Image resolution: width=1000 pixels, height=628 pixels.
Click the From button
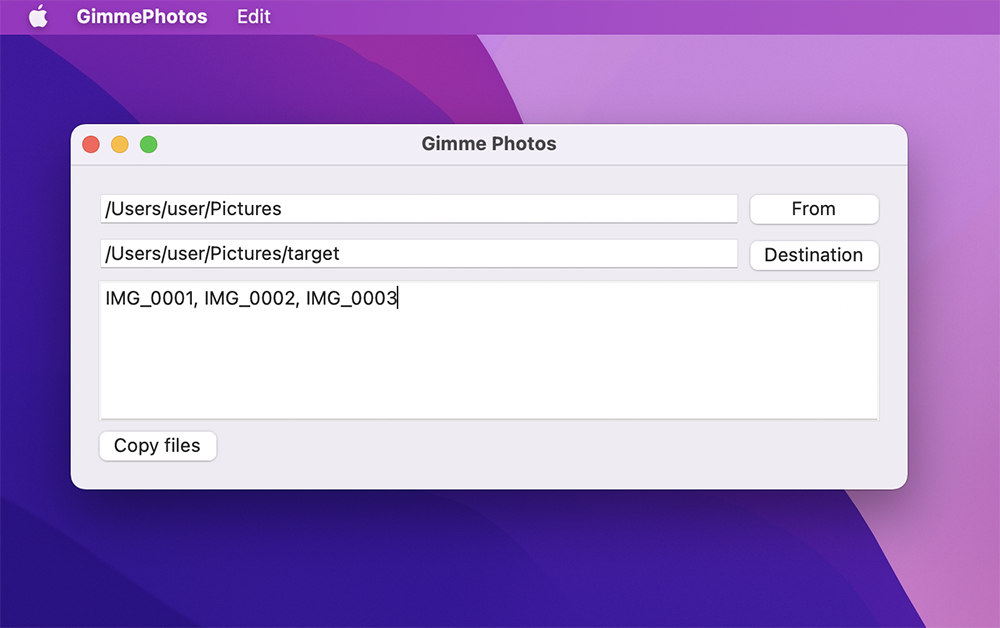coord(813,209)
